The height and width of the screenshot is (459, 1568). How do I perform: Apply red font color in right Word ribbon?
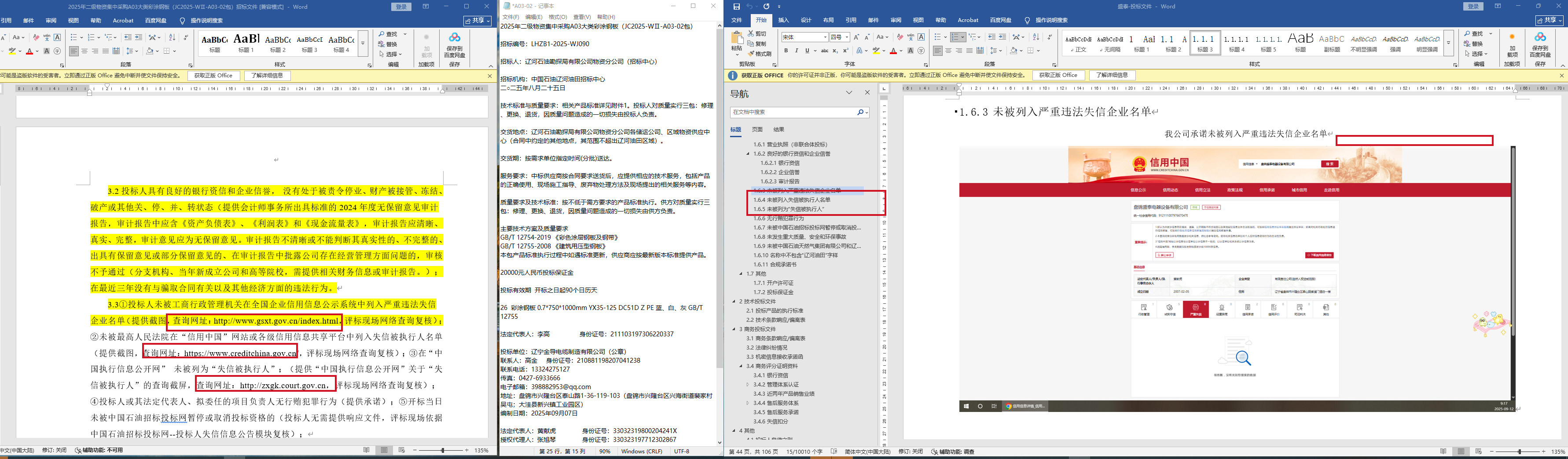tap(892, 51)
